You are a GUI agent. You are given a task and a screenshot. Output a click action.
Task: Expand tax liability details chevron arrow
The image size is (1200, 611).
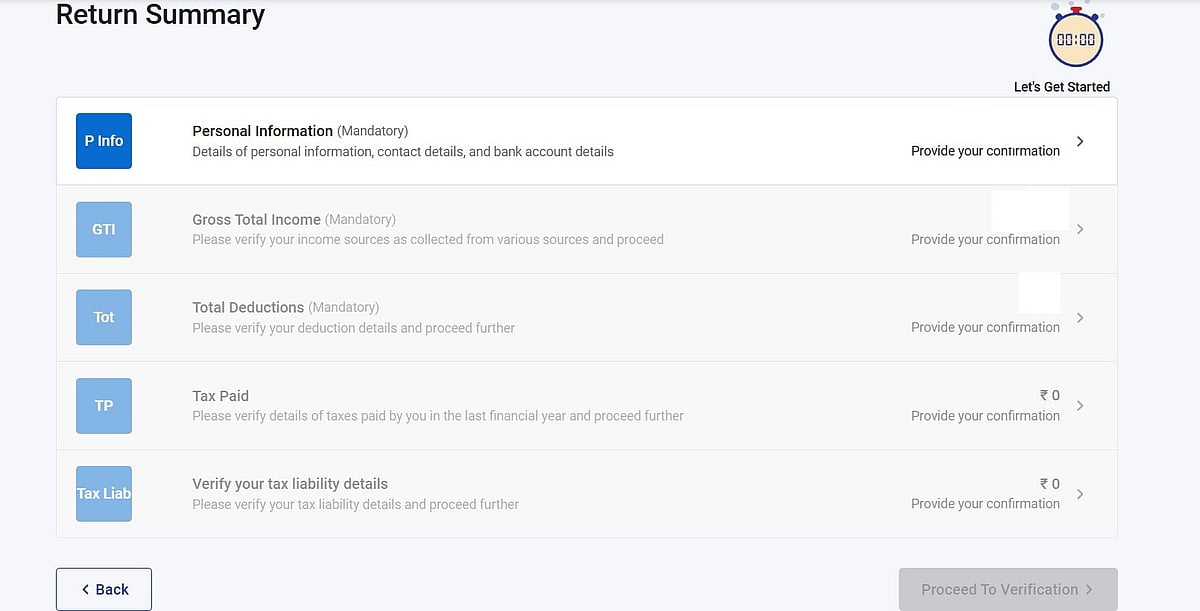1080,493
